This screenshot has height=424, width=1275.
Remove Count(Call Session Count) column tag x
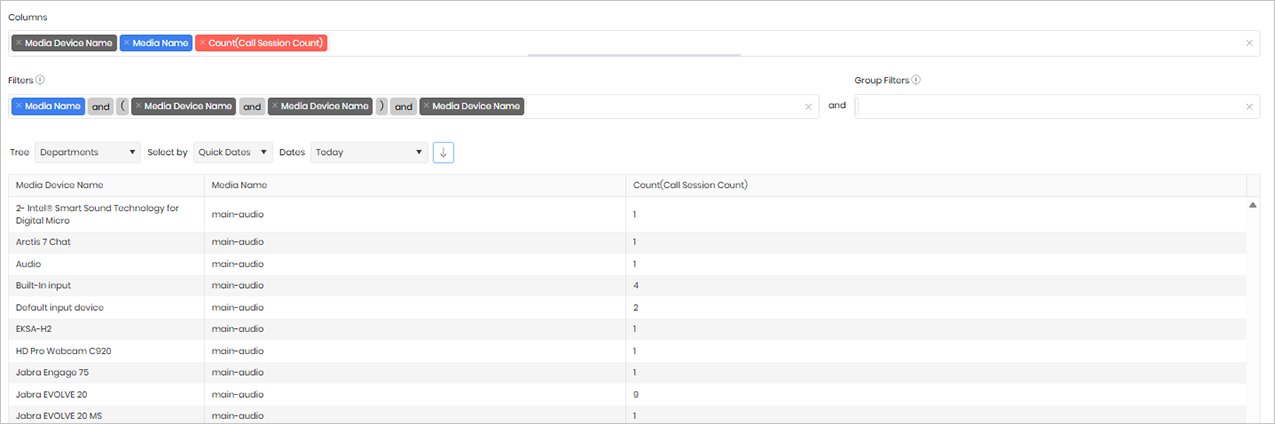pyautogui.click(x=202, y=43)
